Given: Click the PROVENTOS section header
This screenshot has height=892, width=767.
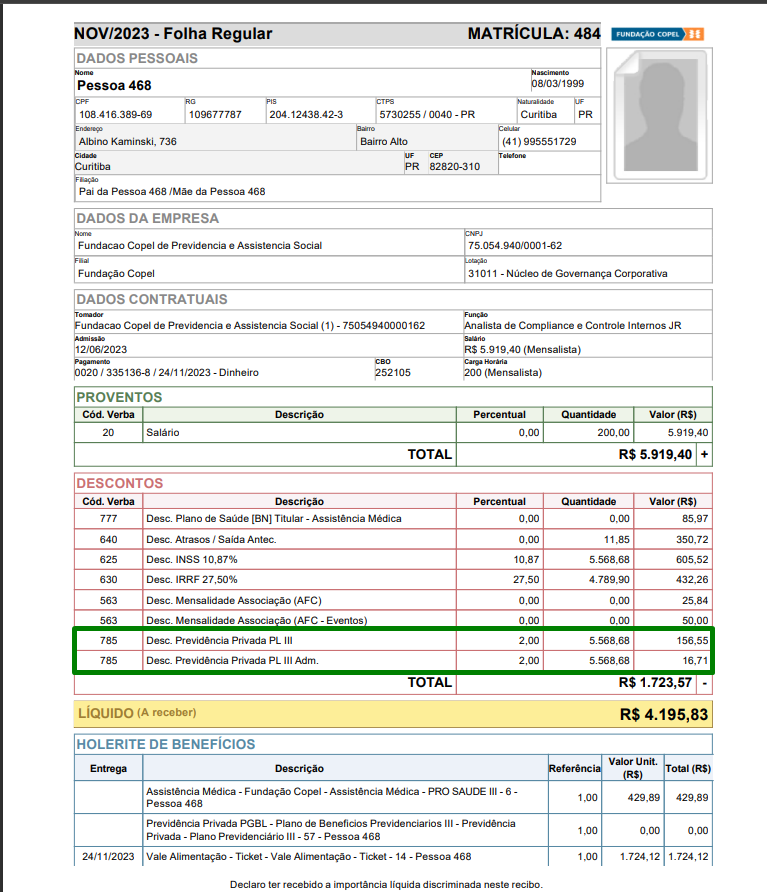Looking at the screenshot, I should point(119,397).
